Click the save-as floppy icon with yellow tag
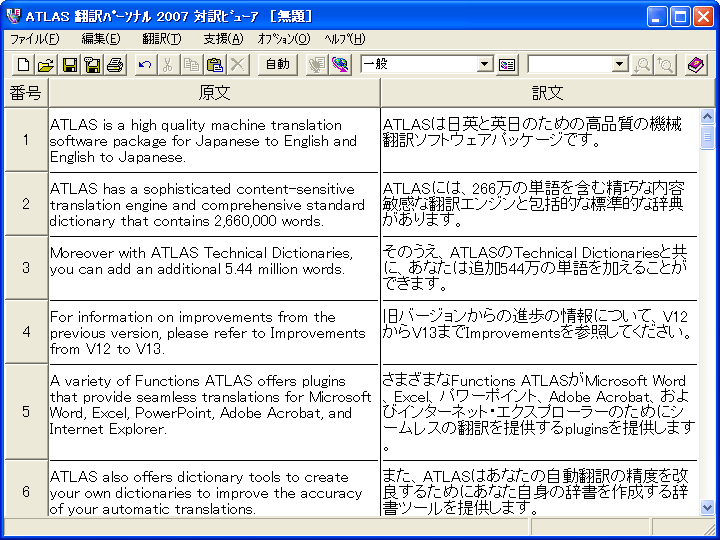Image resolution: width=720 pixels, height=540 pixels. pyautogui.click(x=92, y=65)
